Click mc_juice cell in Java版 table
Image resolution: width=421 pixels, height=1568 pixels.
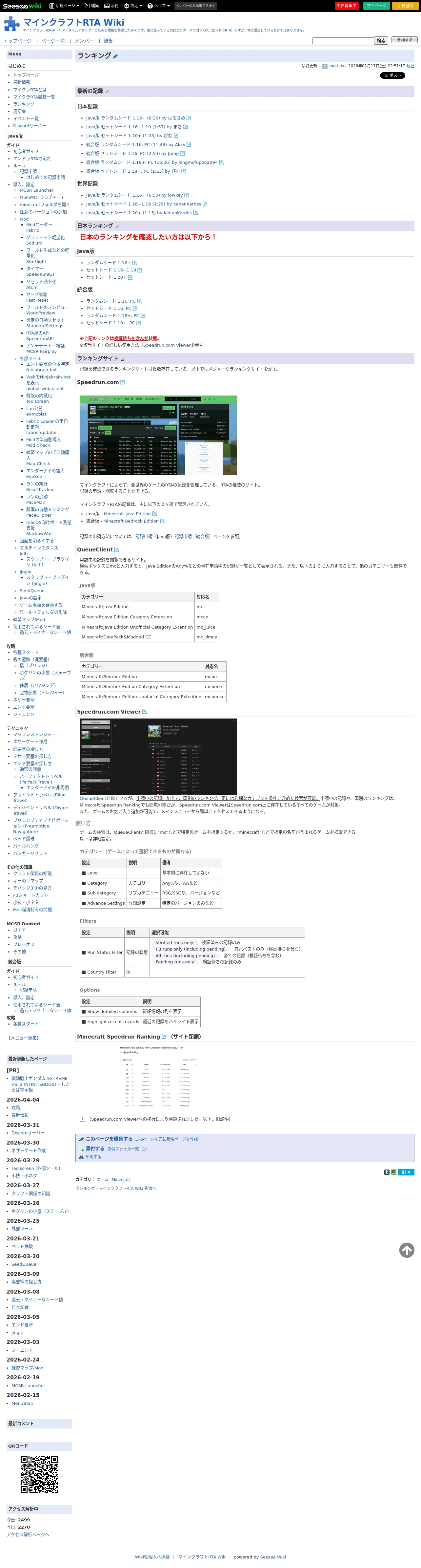click(206, 627)
